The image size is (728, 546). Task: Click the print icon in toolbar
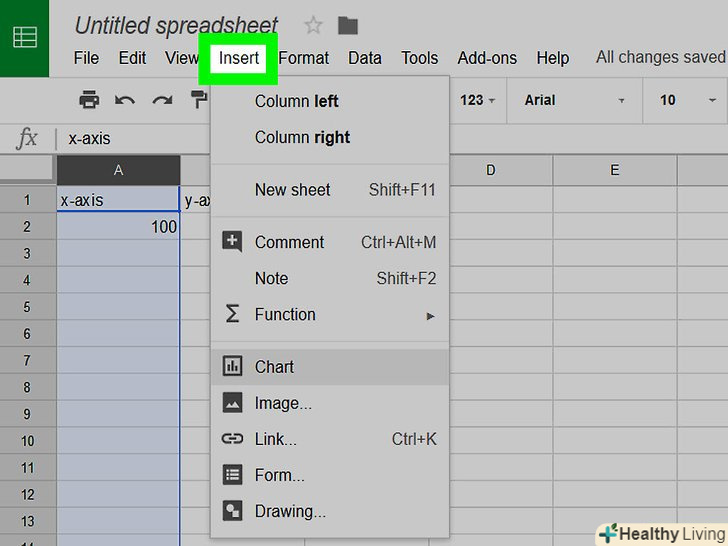click(89, 100)
